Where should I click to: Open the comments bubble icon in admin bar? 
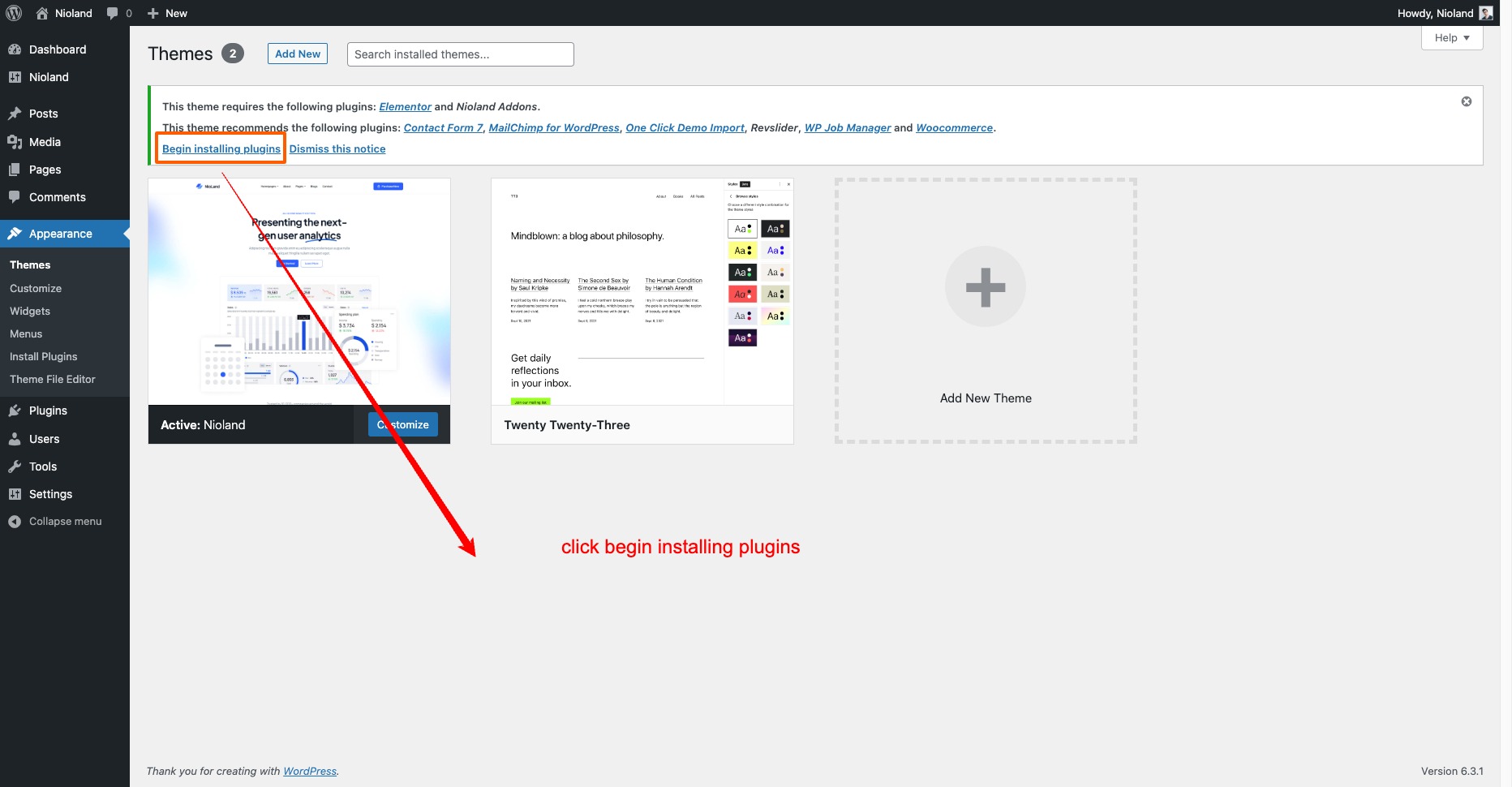[113, 13]
